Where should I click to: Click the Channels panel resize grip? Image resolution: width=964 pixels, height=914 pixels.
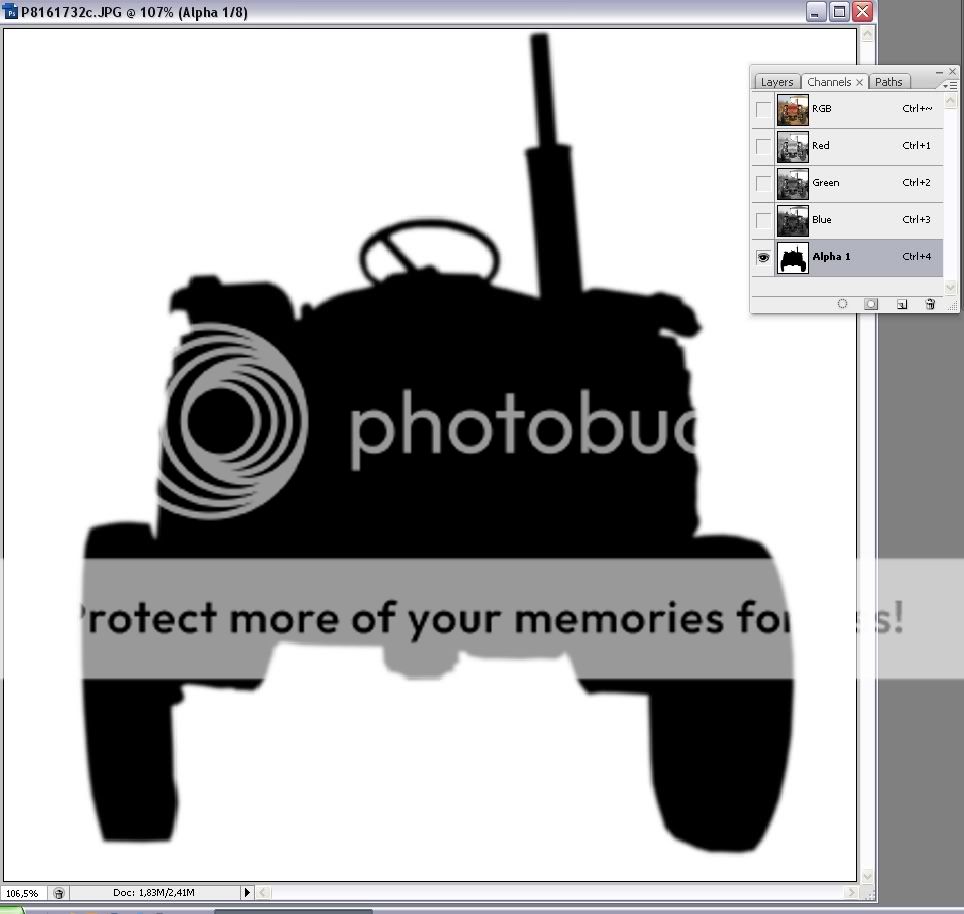[952, 304]
